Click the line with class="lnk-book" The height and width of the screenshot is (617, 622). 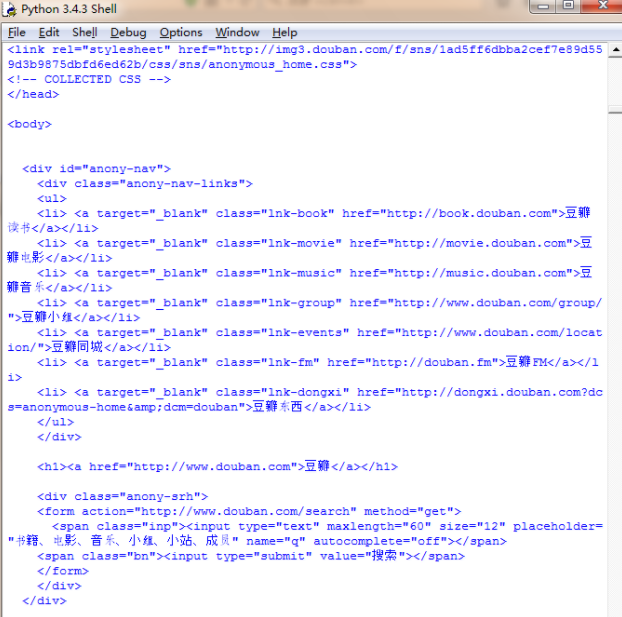[x=313, y=213]
